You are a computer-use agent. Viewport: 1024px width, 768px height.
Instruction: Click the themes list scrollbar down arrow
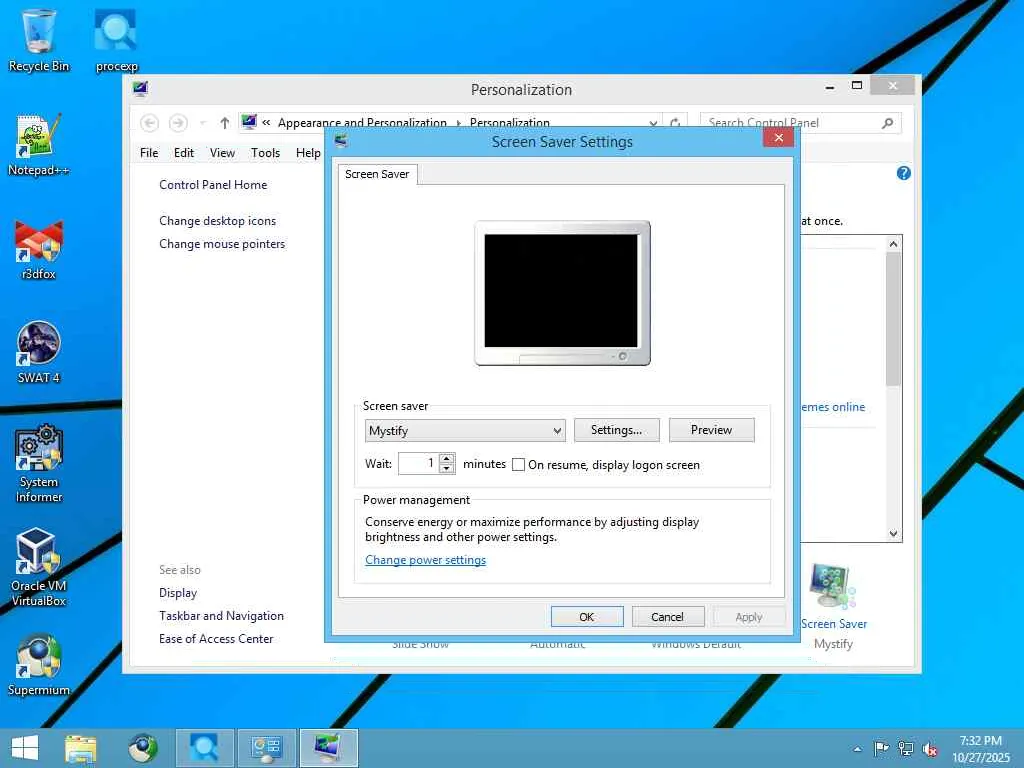click(893, 534)
